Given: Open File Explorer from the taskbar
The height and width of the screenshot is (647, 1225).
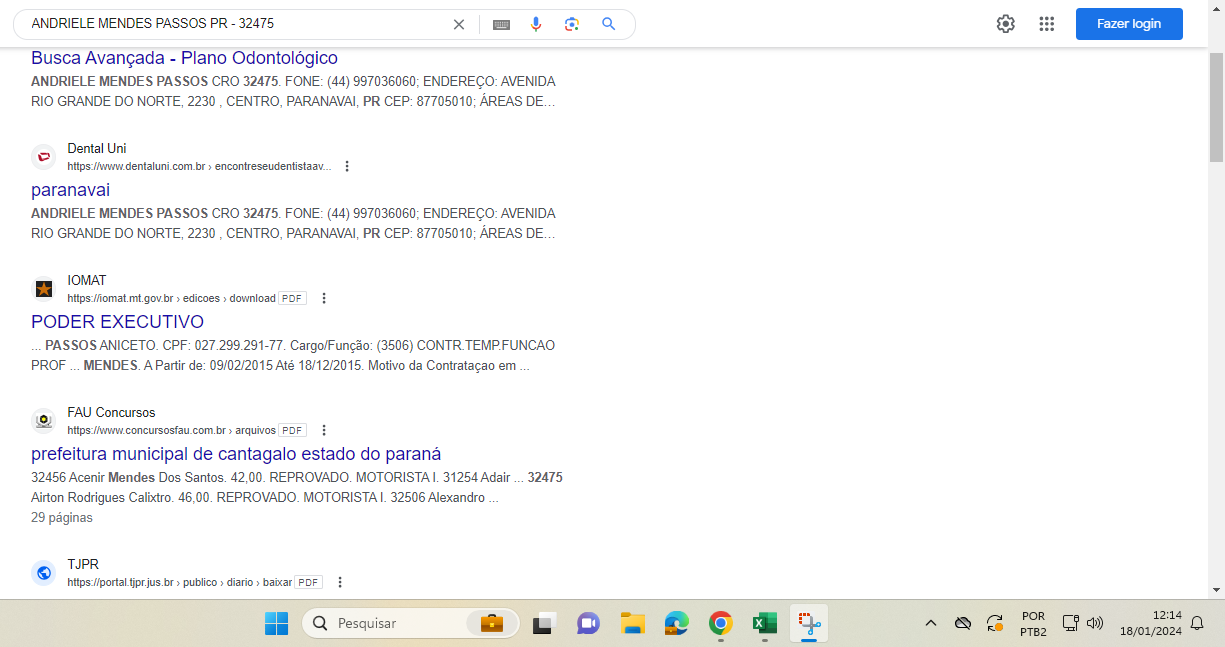Looking at the screenshot, I should point(632,623).
